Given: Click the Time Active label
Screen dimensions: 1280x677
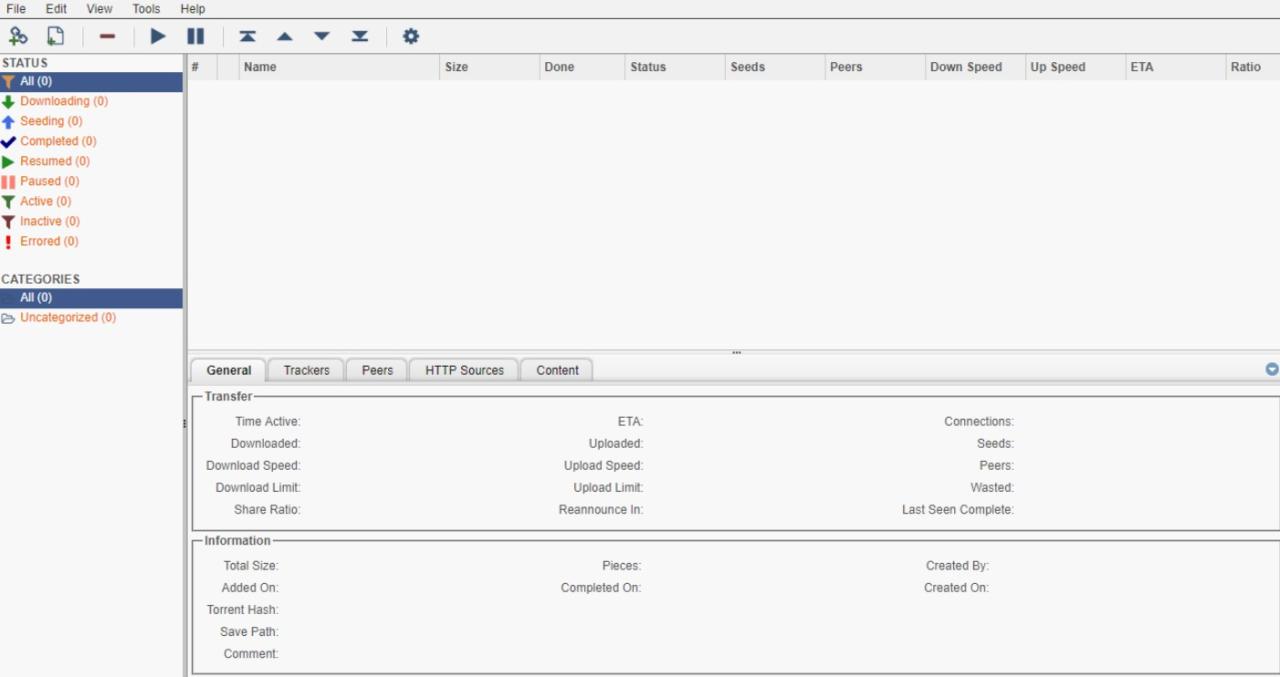Looking at the screenshot, I should pyautogui.click(x=268, y=422).
